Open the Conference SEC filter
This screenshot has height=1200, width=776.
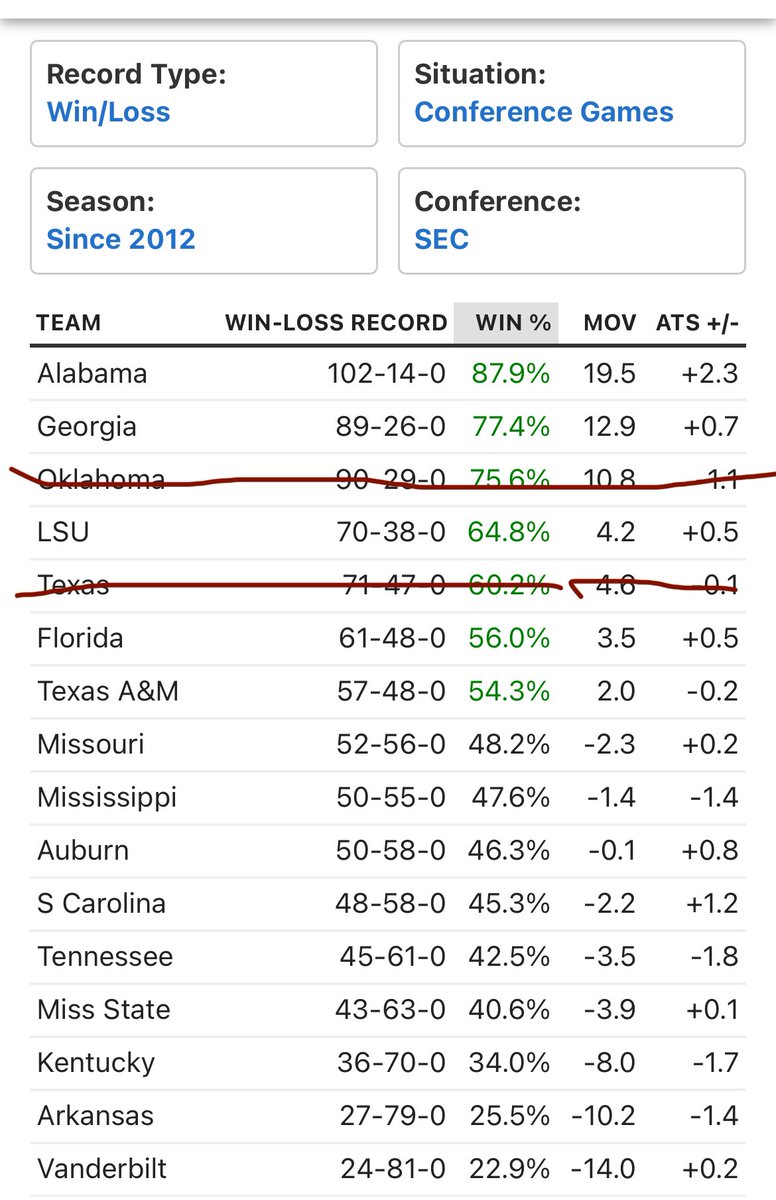point(572,220)
